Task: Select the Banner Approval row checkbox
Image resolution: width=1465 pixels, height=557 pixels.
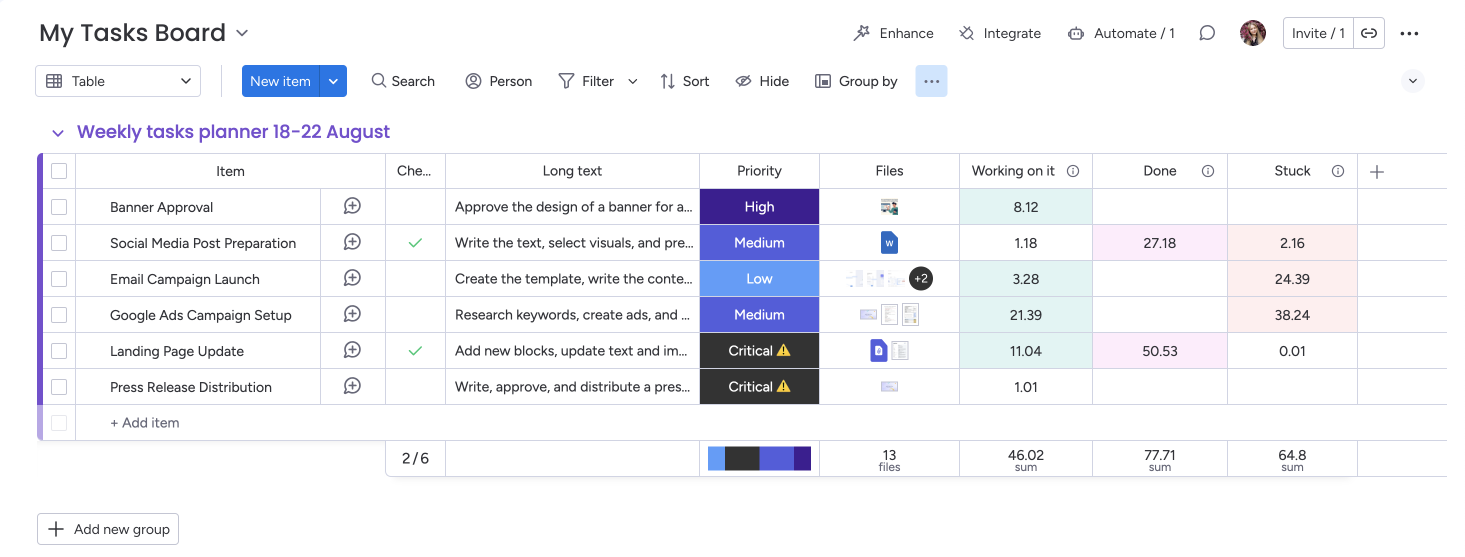Action: click(x=59, y=207)
